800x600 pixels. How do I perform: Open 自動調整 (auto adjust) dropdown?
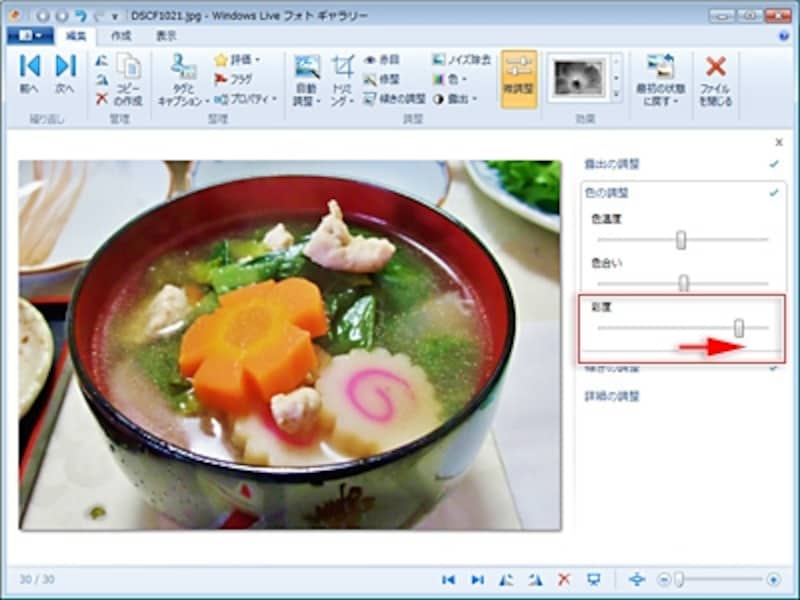click(x=307, y=80)
